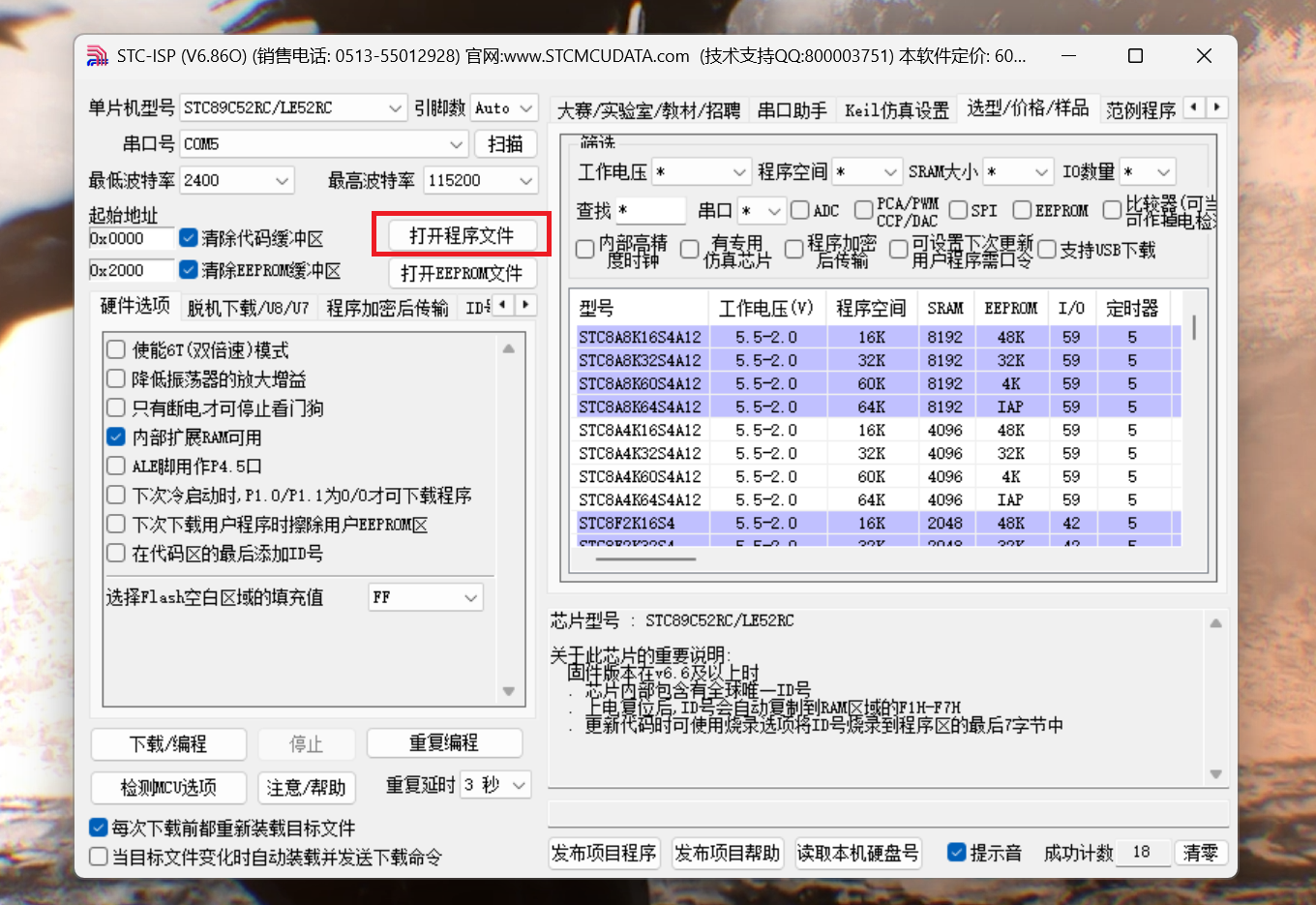Enable 使能6T(双倍速)模式 option

[116, 349]
